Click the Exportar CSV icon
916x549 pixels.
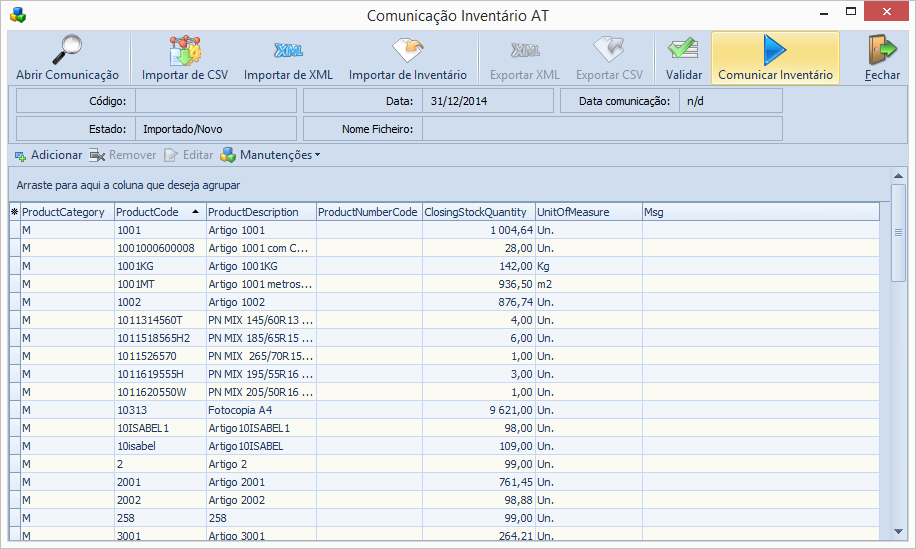click(x=609, y=50)
